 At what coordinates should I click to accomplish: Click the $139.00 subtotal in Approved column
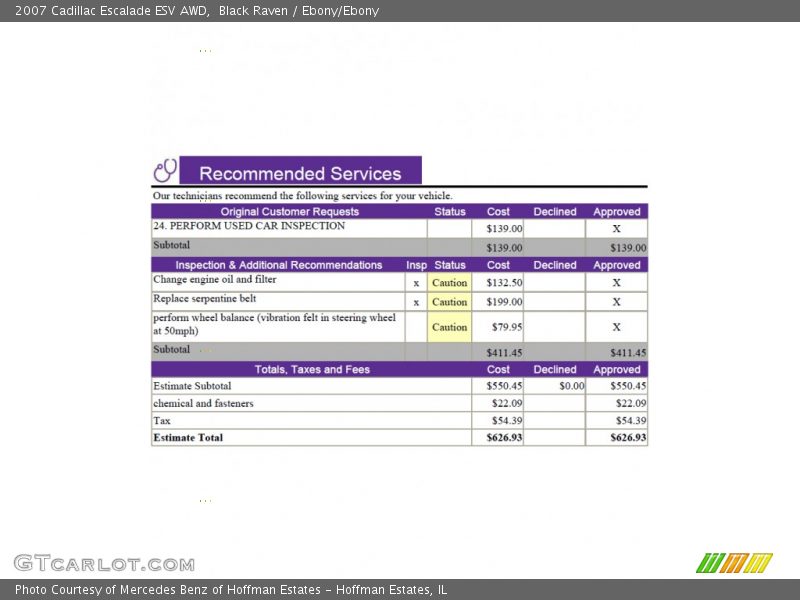tap(628, 248)
